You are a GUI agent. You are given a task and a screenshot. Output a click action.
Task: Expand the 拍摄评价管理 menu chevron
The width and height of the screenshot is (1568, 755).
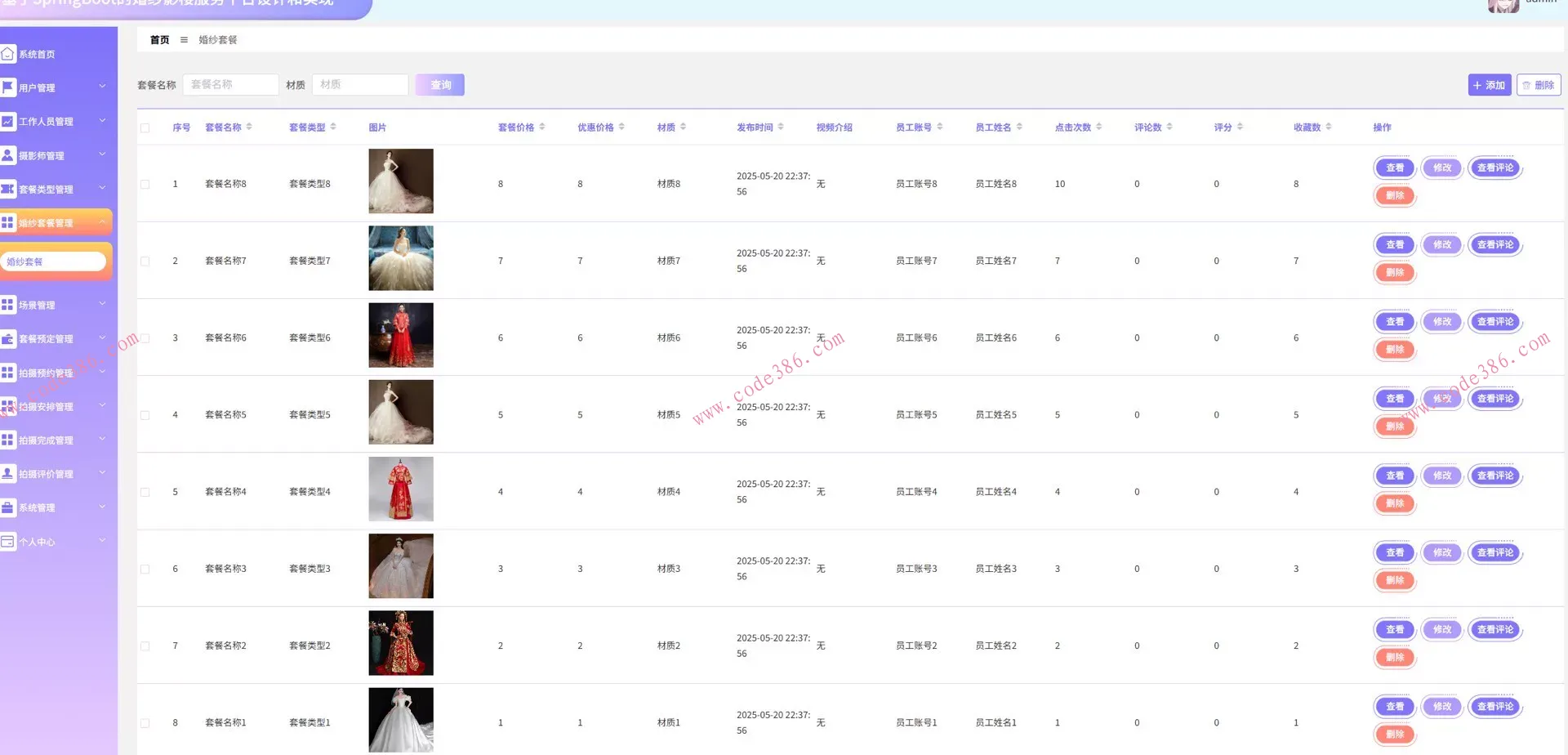(102, 473)
